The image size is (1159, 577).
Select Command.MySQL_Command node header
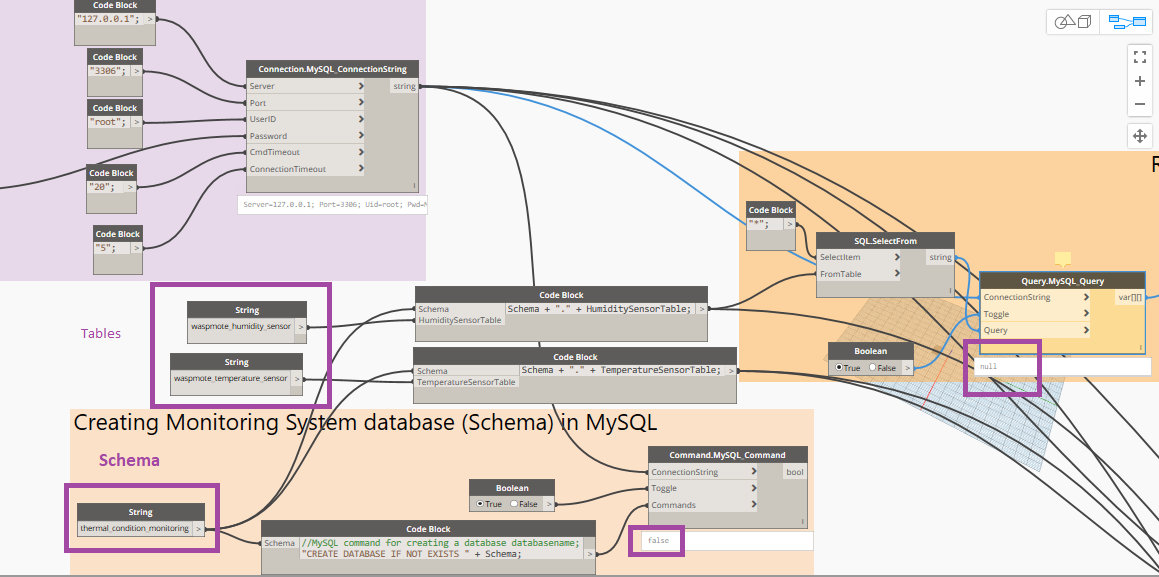(x=727, y=454)
